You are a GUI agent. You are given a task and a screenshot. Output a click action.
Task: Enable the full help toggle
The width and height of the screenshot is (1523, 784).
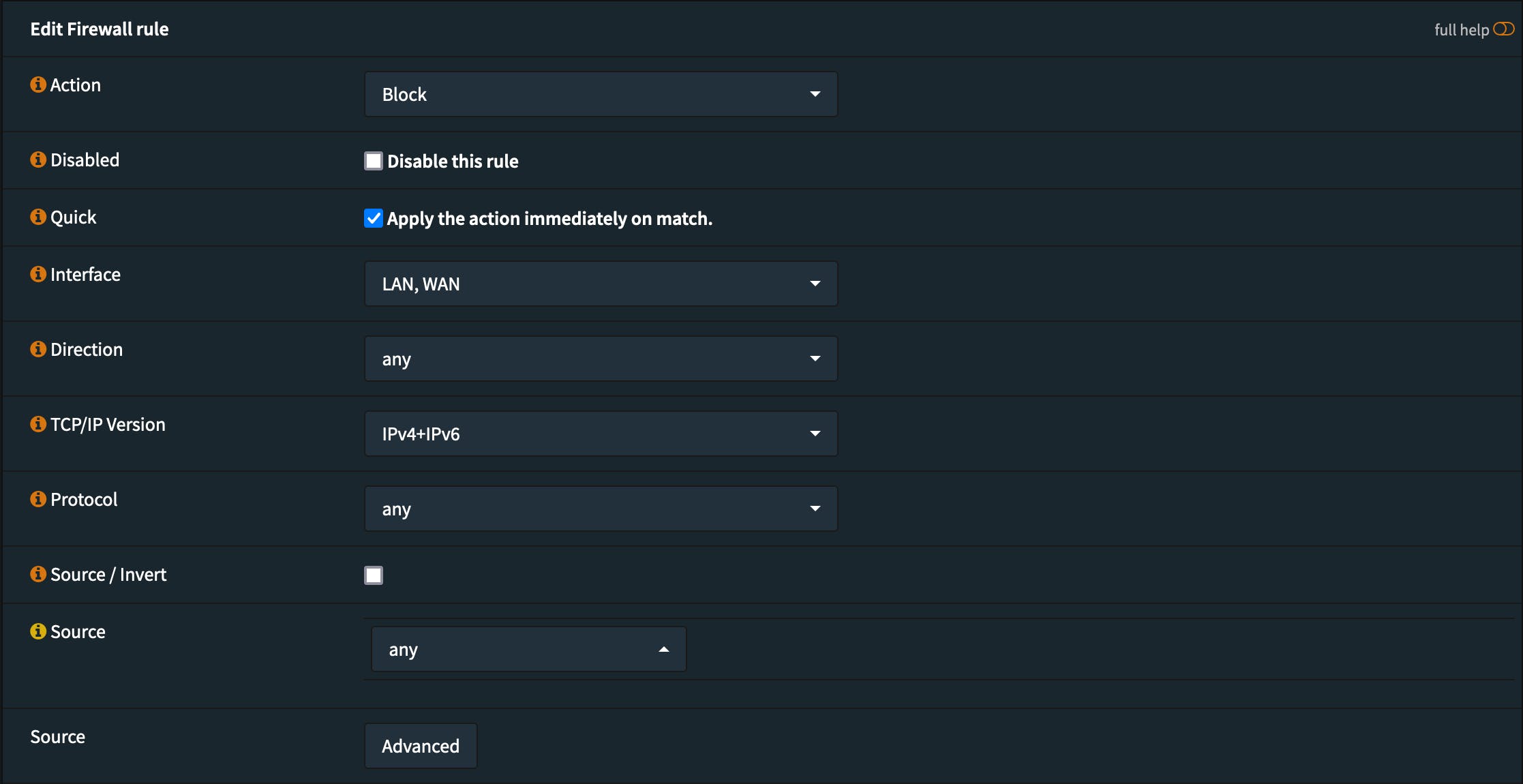(1503, 29)
